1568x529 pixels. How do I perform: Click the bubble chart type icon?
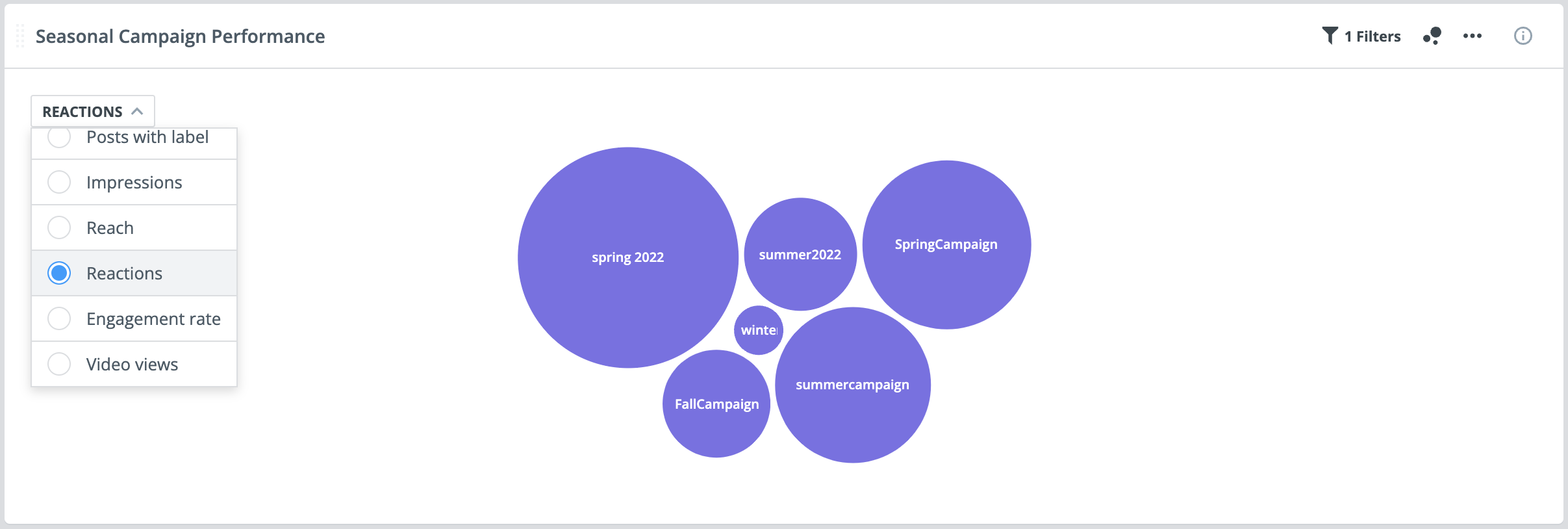[x=1432, y=36]
